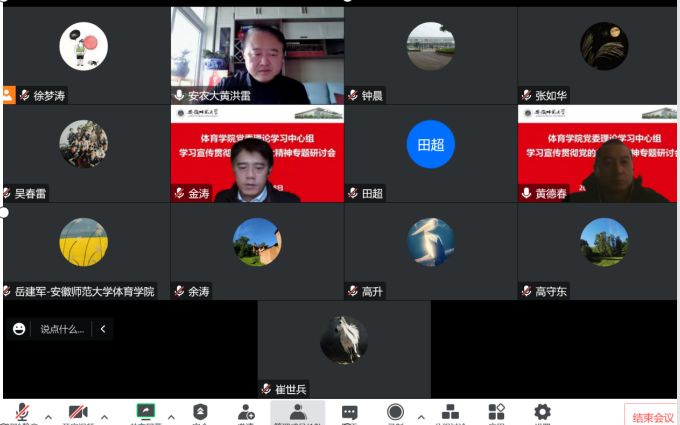Click the red end meeting button
The image size is (680, 425).
(x=650, y=417)
